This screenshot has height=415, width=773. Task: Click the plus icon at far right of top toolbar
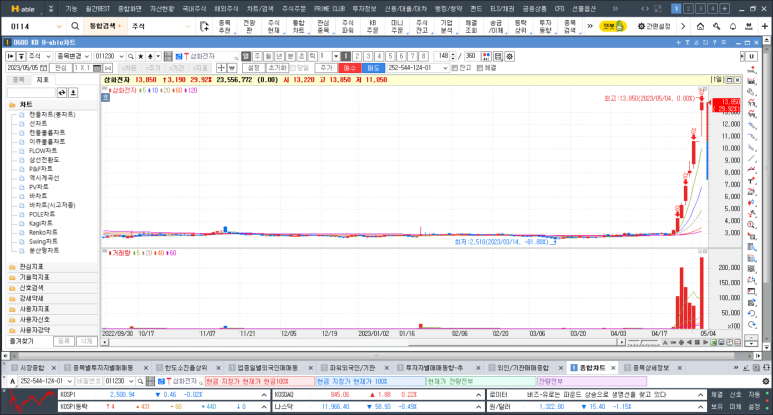765,26
